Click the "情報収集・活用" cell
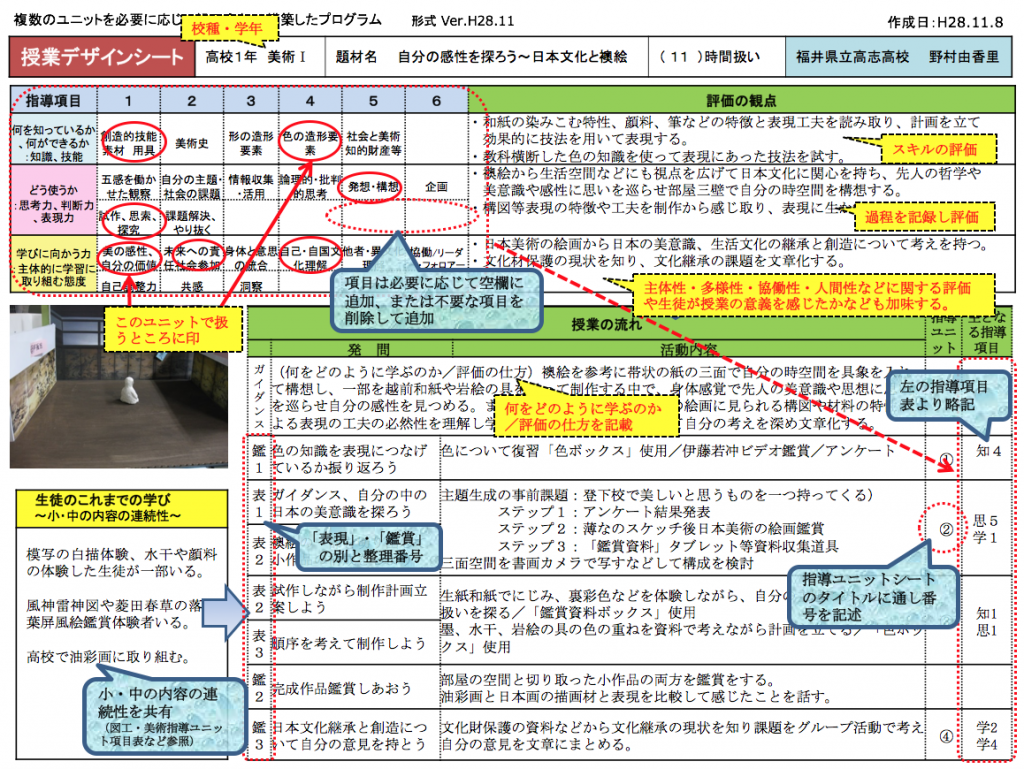Image resolution: width=1024 pixels, height=769 pixels. pos(251,187)
